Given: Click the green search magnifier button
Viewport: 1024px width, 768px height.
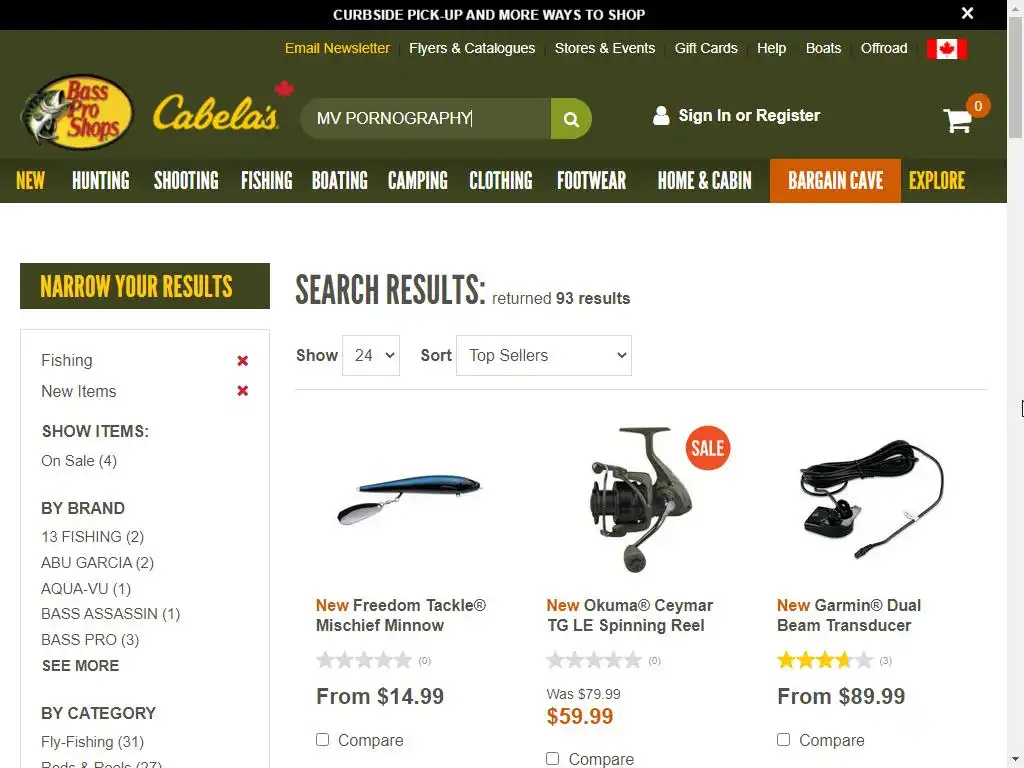Looking at the screenshot, I should [x=571, y=119].
